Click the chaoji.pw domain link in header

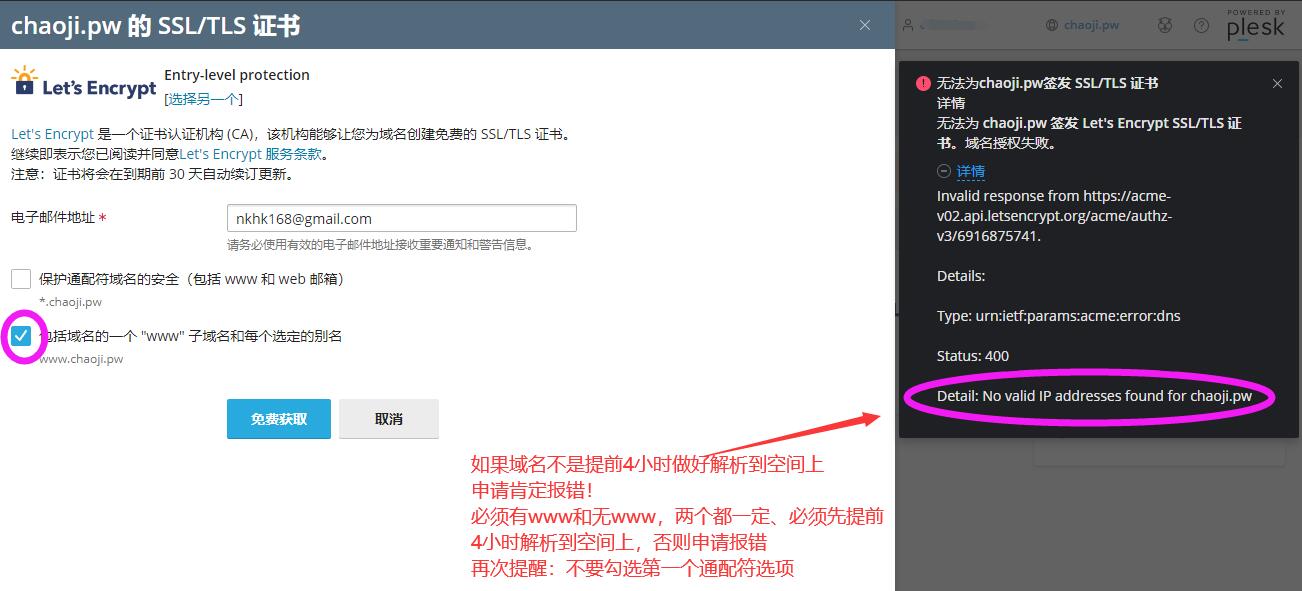[x=1091, y=25]
